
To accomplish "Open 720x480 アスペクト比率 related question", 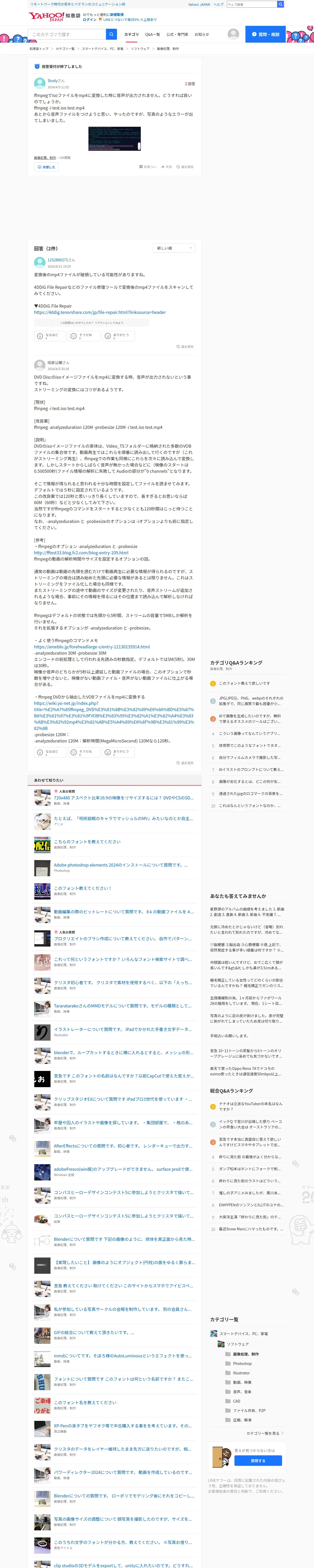I will point(123,797).
